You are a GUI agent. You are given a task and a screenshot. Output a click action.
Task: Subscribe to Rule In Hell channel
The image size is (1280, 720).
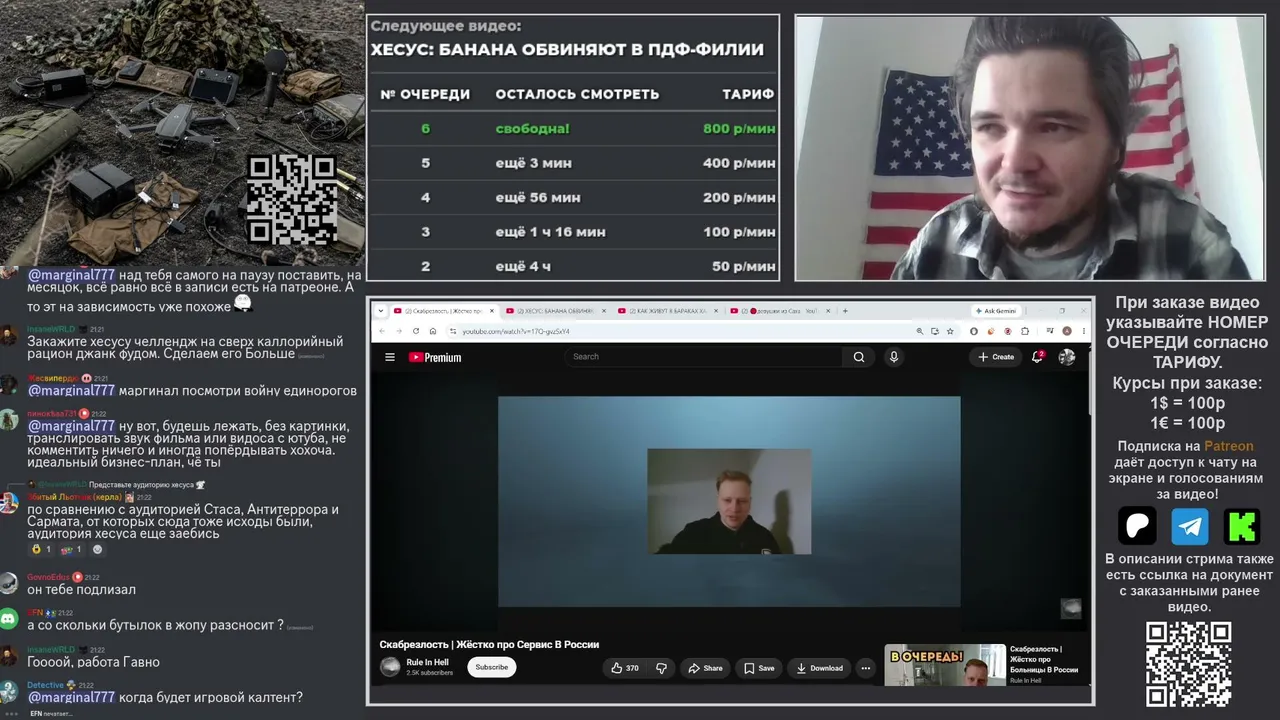tap(491, 667)
